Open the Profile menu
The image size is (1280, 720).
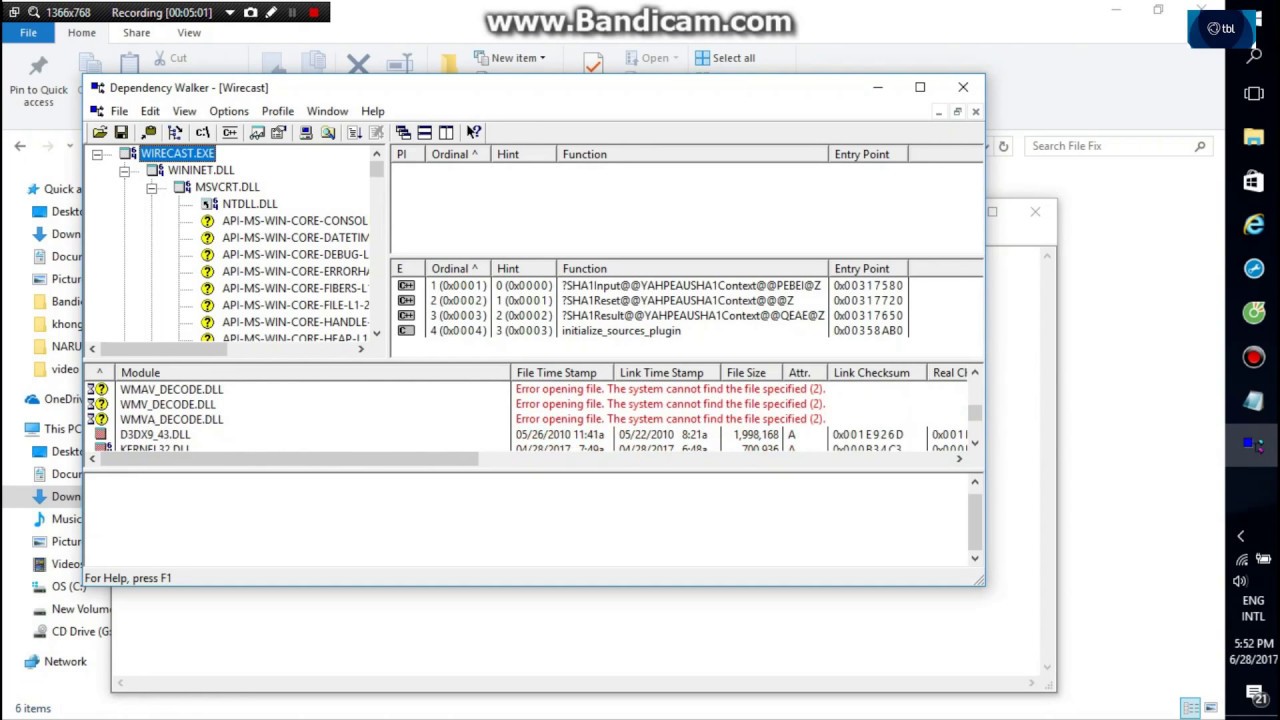coord(278,111)
